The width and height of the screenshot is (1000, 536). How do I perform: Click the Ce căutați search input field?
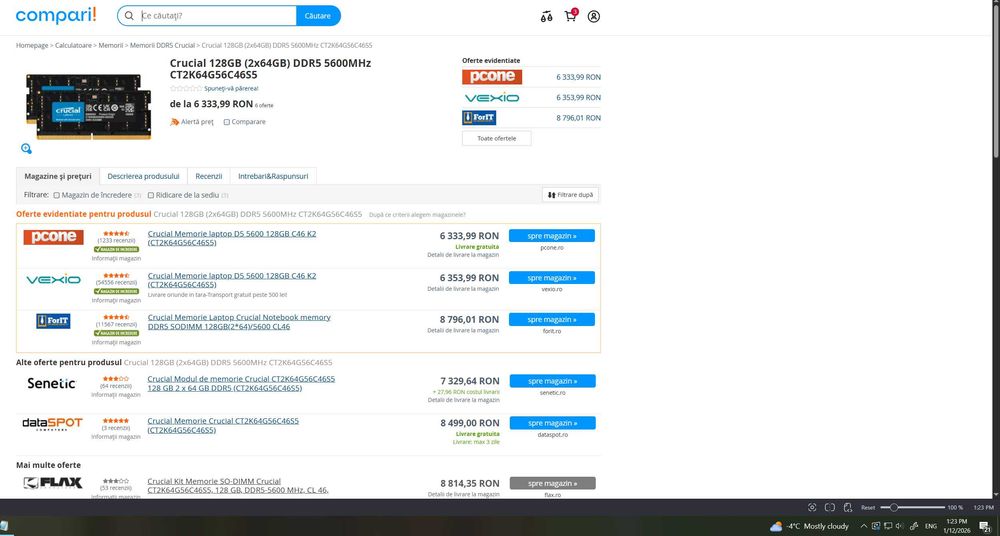tap(217, 16)
